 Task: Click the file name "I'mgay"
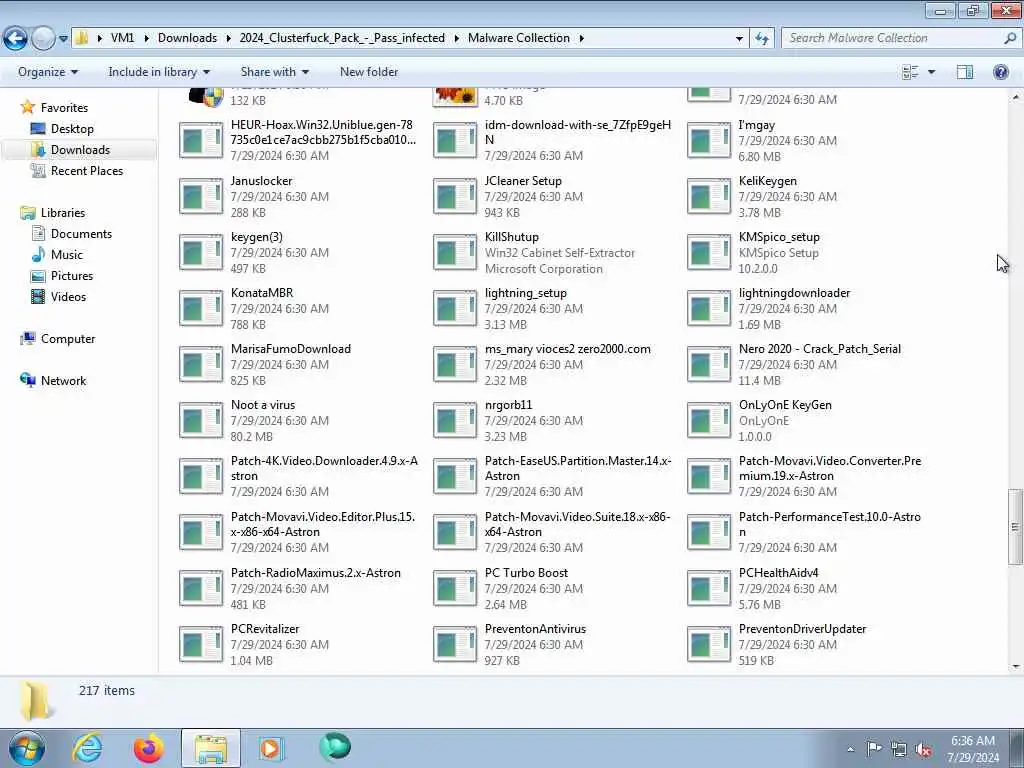point(757,125)
